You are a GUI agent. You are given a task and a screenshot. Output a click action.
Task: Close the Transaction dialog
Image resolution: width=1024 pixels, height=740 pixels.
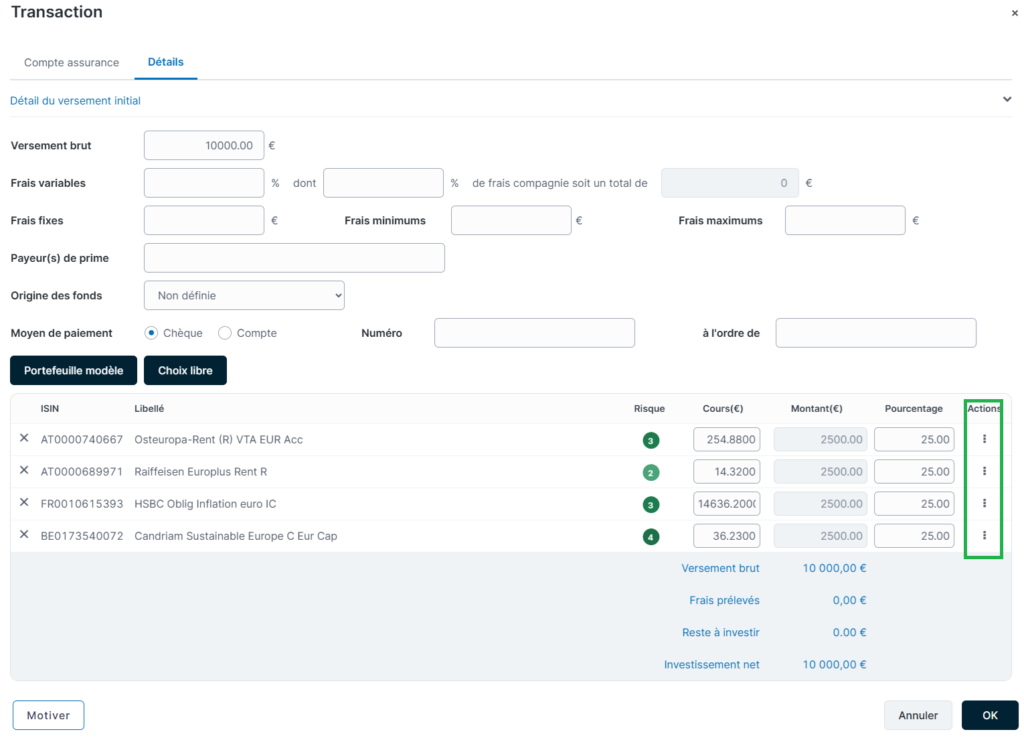click(x=1015, y=13)
